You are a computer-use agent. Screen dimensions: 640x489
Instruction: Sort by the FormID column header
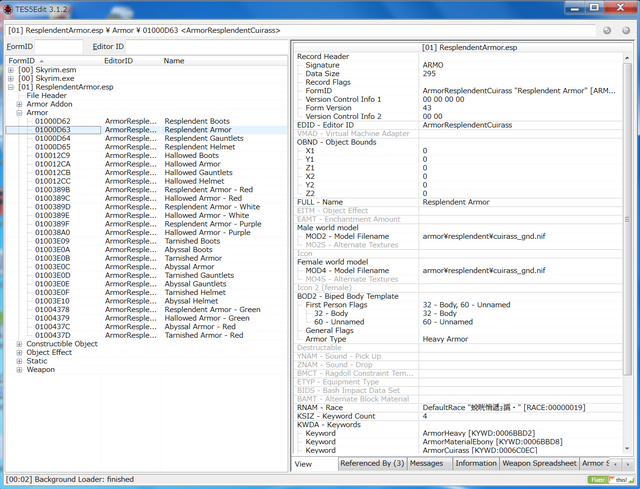point(53,61)
